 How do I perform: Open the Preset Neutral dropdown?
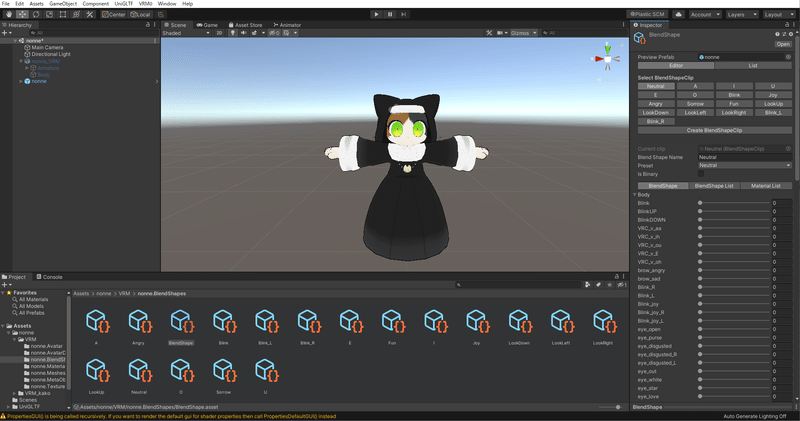(745, 165)
